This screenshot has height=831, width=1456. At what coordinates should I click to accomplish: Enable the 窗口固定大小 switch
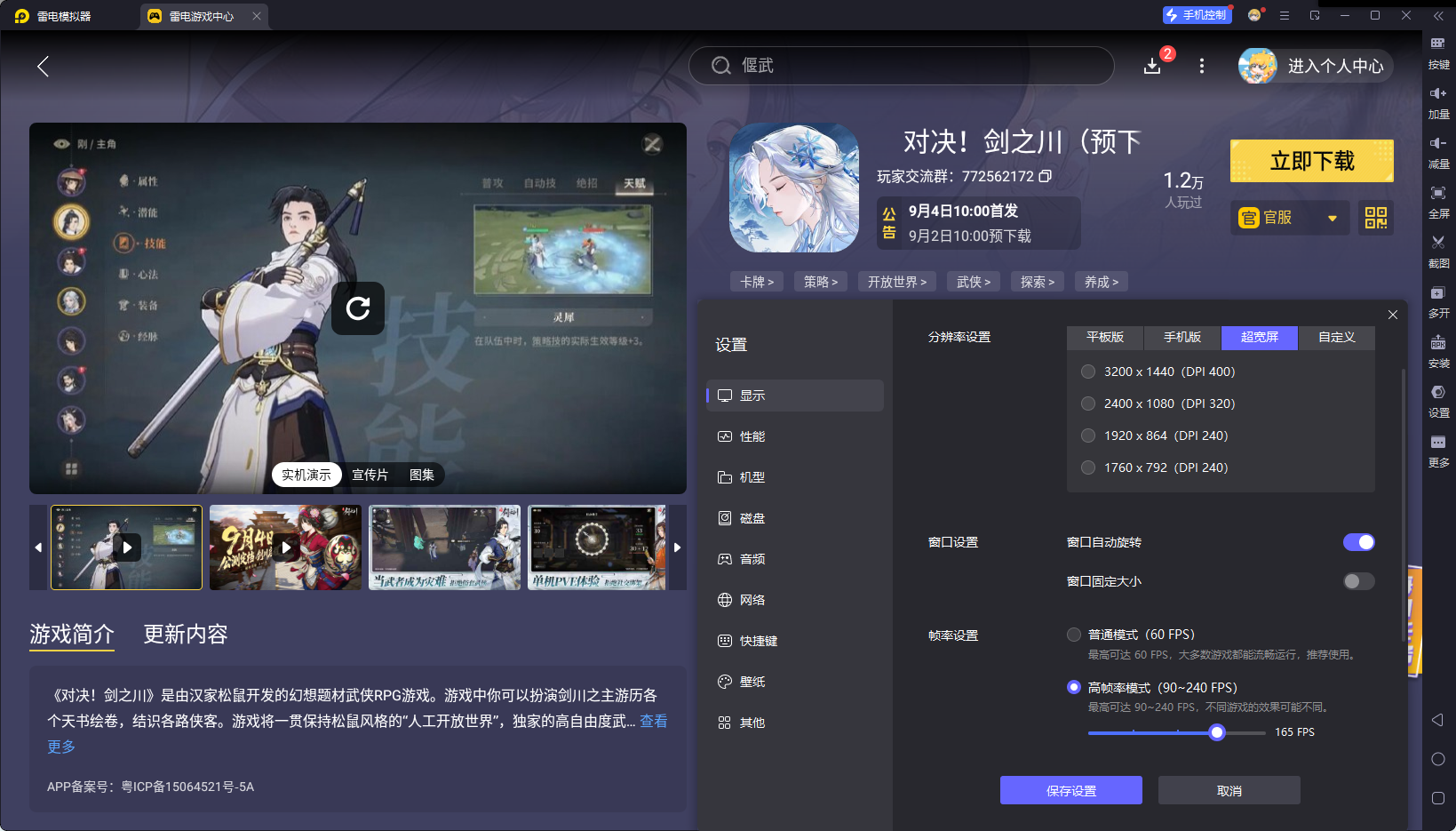tap(1358, 581)
